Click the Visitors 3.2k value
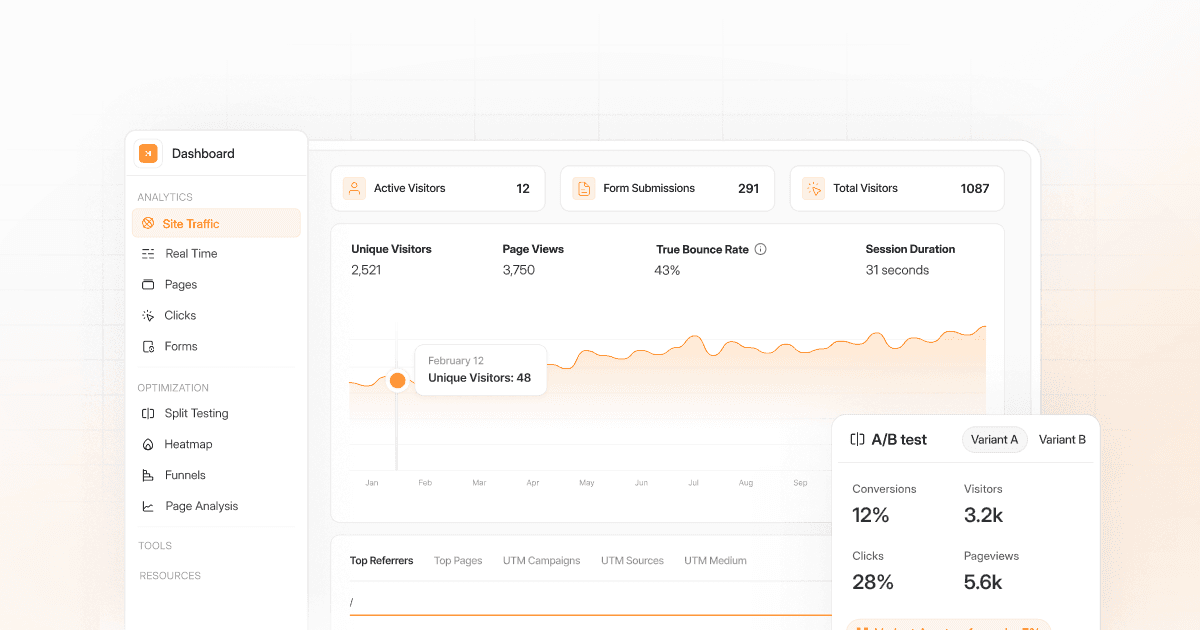Screen dimensions: 1200x630 point(983,516)
